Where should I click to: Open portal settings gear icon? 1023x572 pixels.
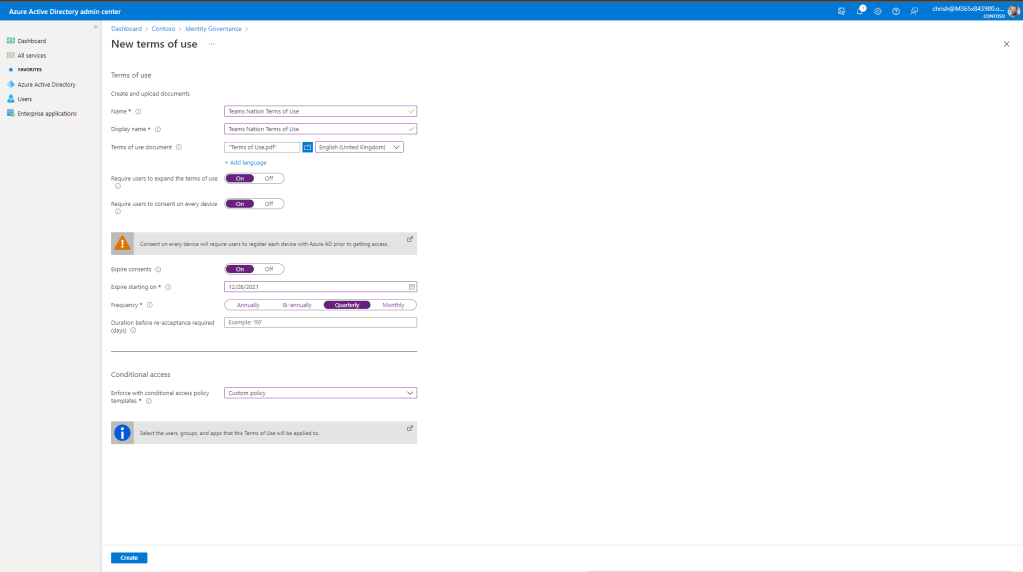tap(878, 11)
